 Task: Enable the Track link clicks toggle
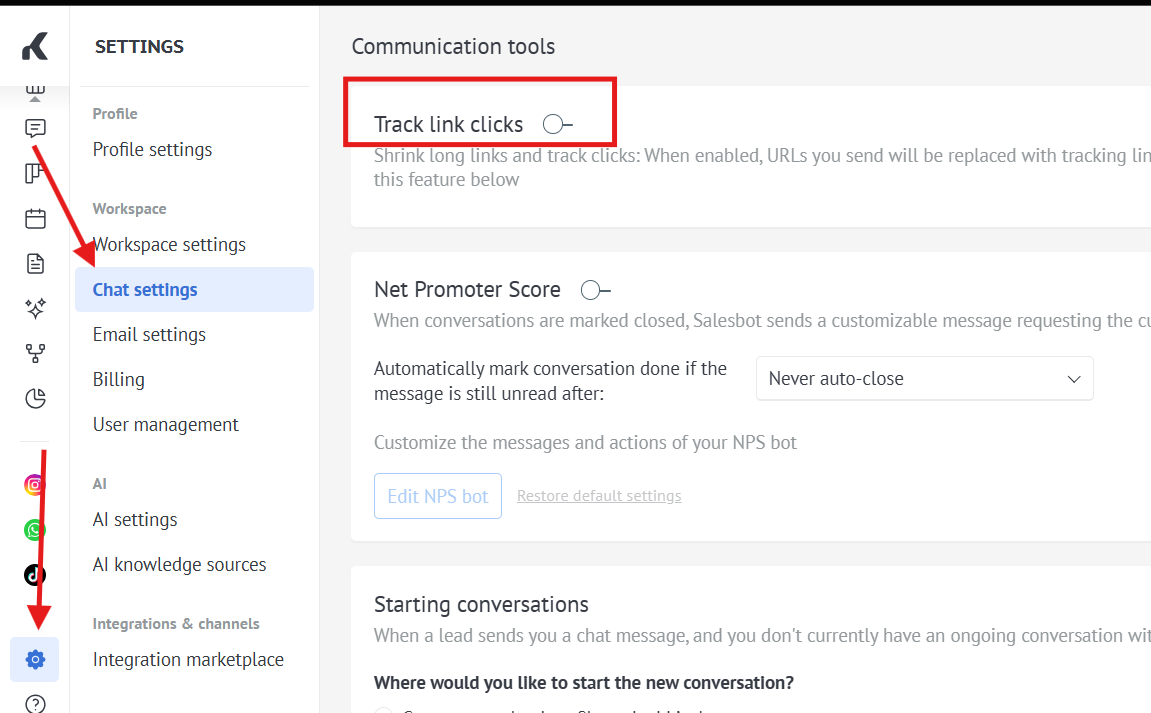coord(557,124)
